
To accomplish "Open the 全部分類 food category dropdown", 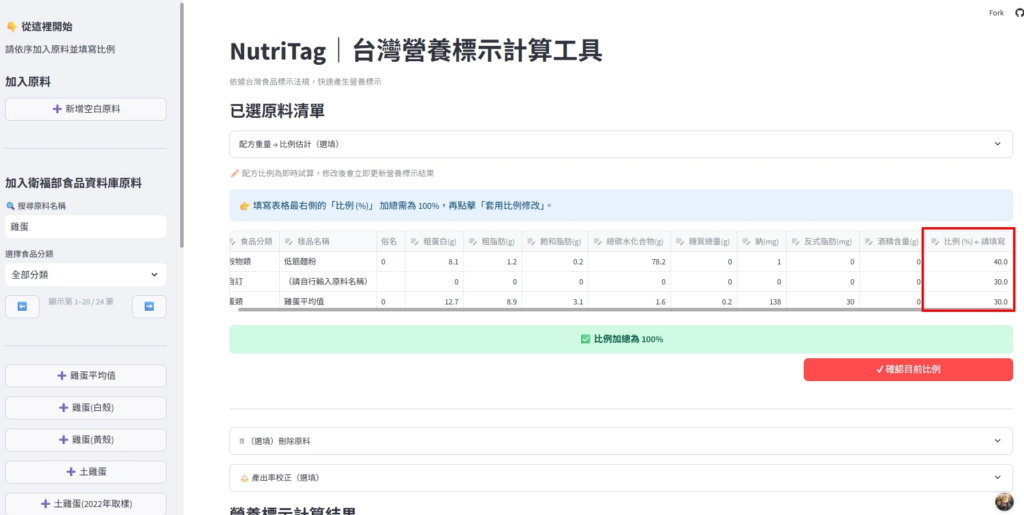I will 86,275.
